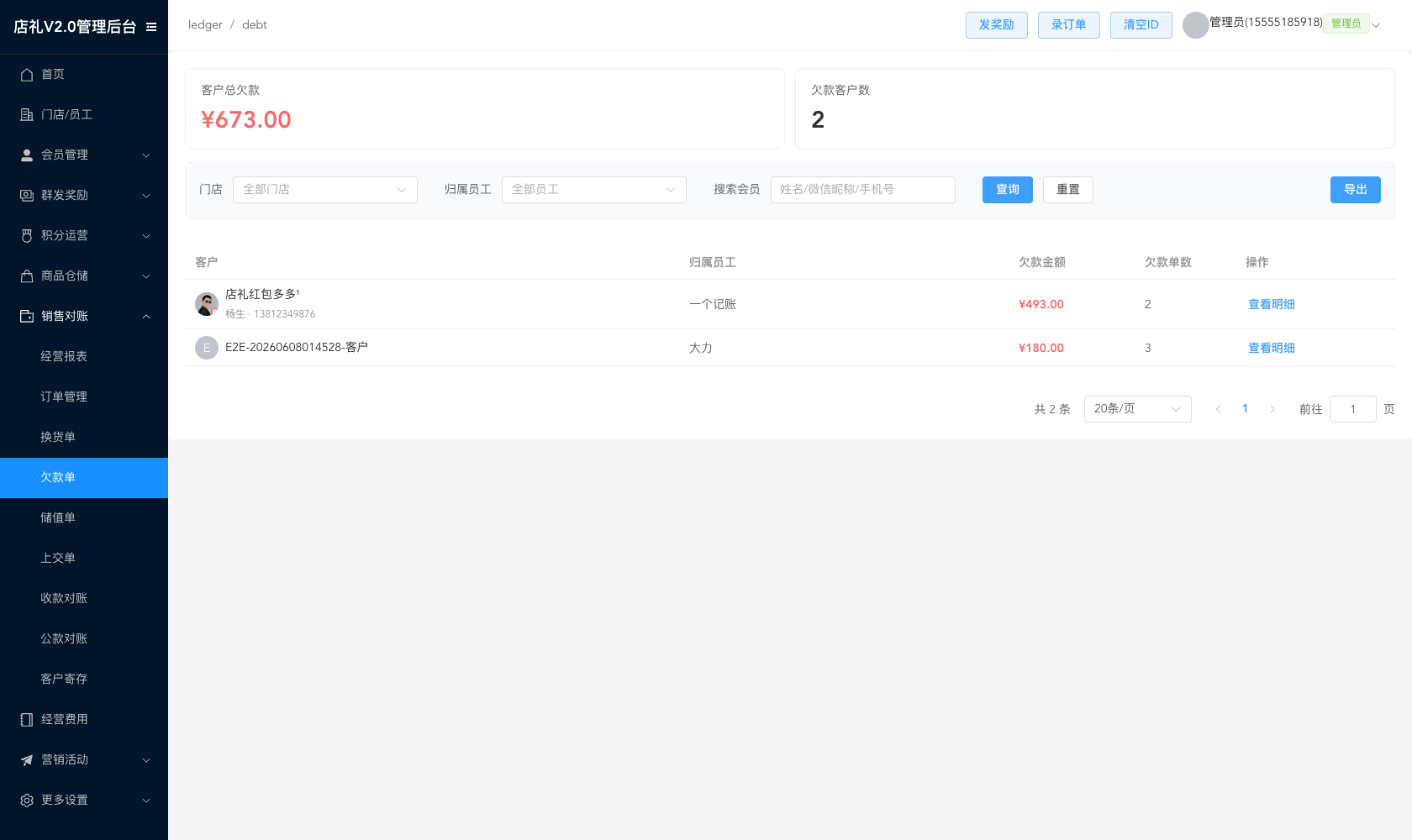Click the admin user avatar circle

1195,25
